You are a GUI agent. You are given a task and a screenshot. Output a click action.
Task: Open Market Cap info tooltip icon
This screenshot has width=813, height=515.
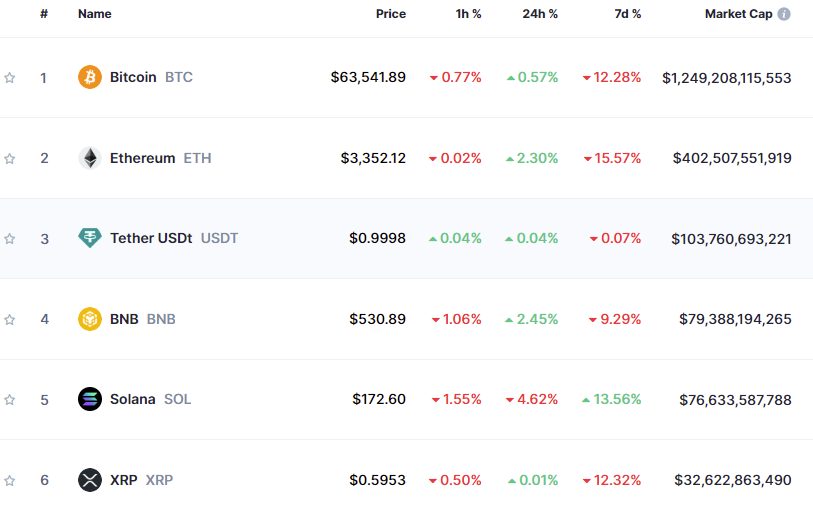point(784,14)
